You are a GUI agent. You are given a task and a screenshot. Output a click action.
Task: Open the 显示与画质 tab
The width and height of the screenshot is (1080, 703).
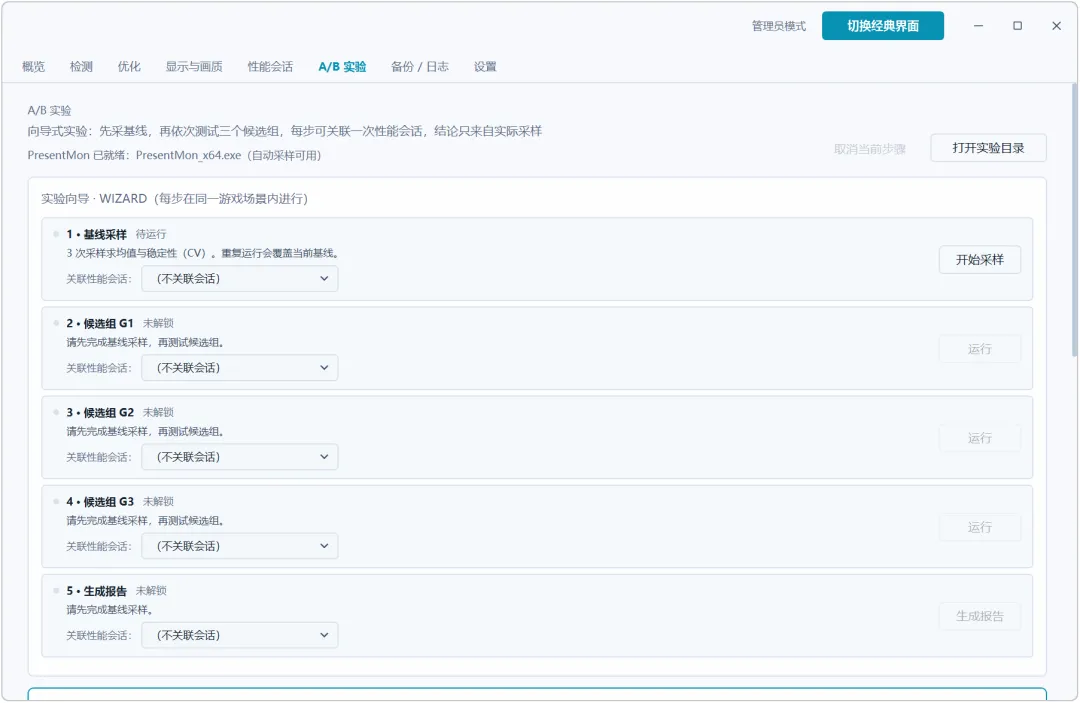(x=194, y=67)
